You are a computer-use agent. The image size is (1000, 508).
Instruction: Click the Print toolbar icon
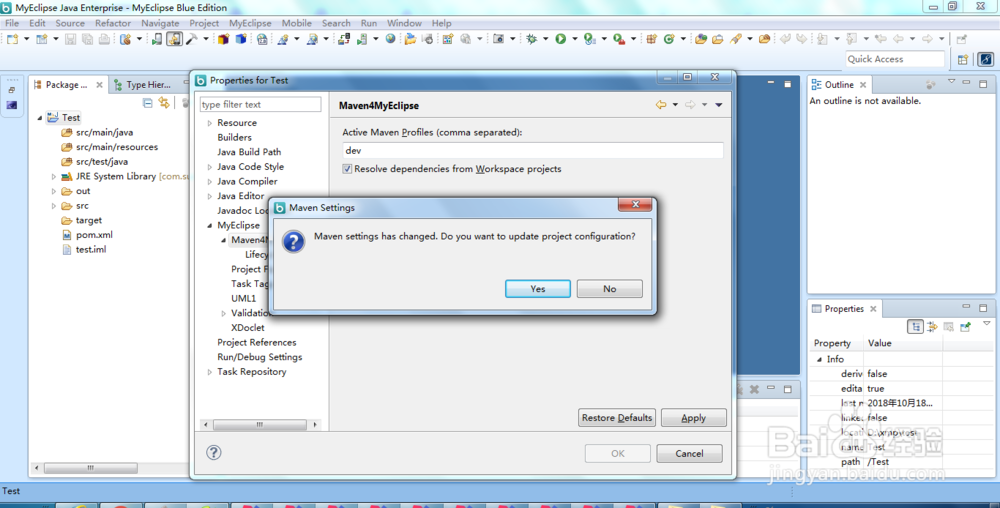[104, 39]
